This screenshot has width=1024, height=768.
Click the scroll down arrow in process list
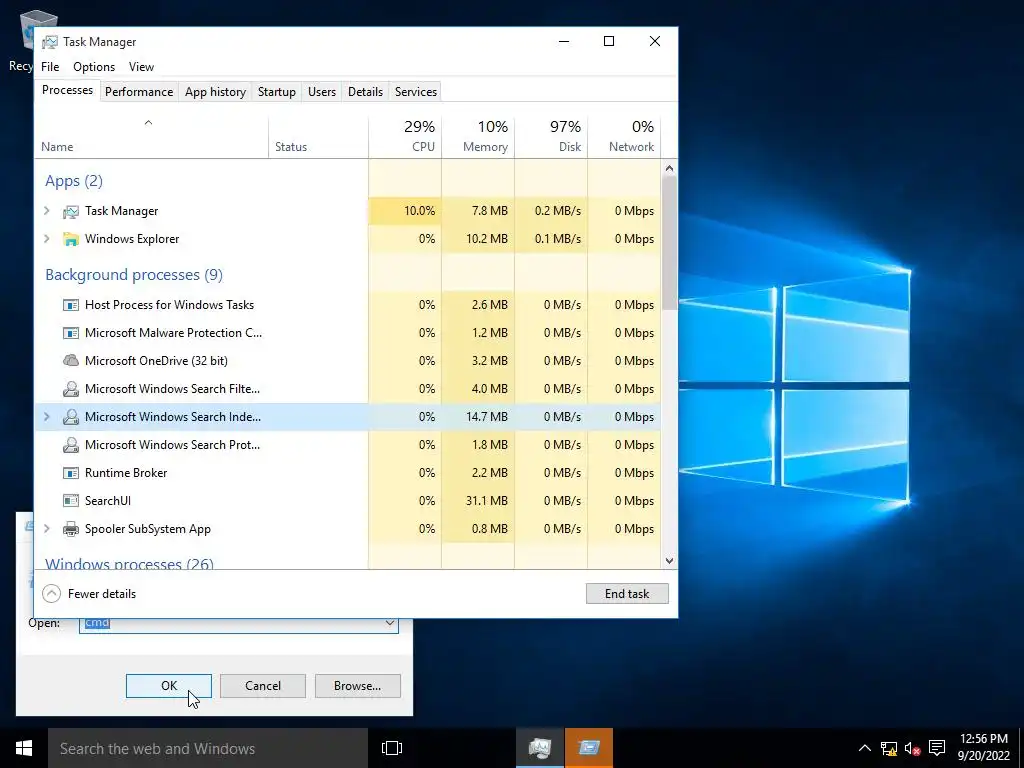click(x=669, y=561)
